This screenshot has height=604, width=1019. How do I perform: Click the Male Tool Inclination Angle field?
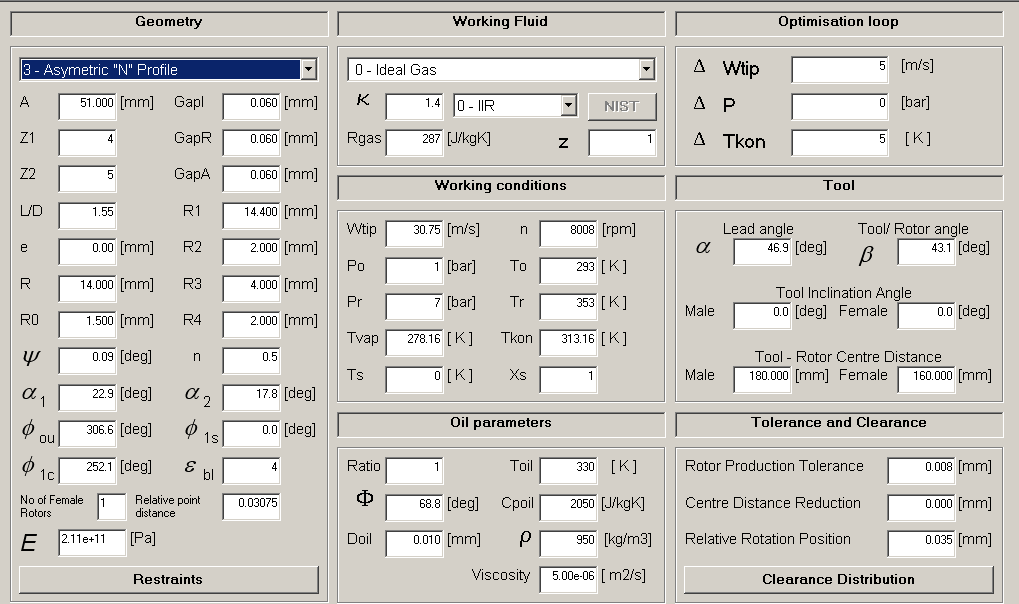pyautogui.click(x=762, y=316)
